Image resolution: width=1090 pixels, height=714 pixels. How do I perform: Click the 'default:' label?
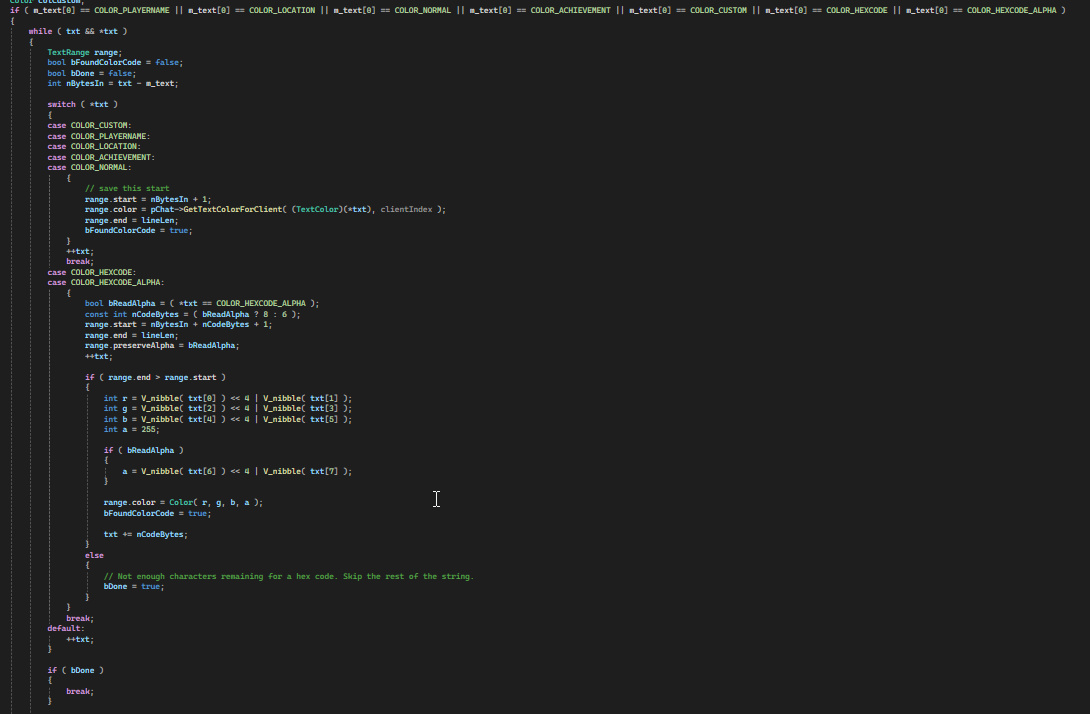coord(66,628)
